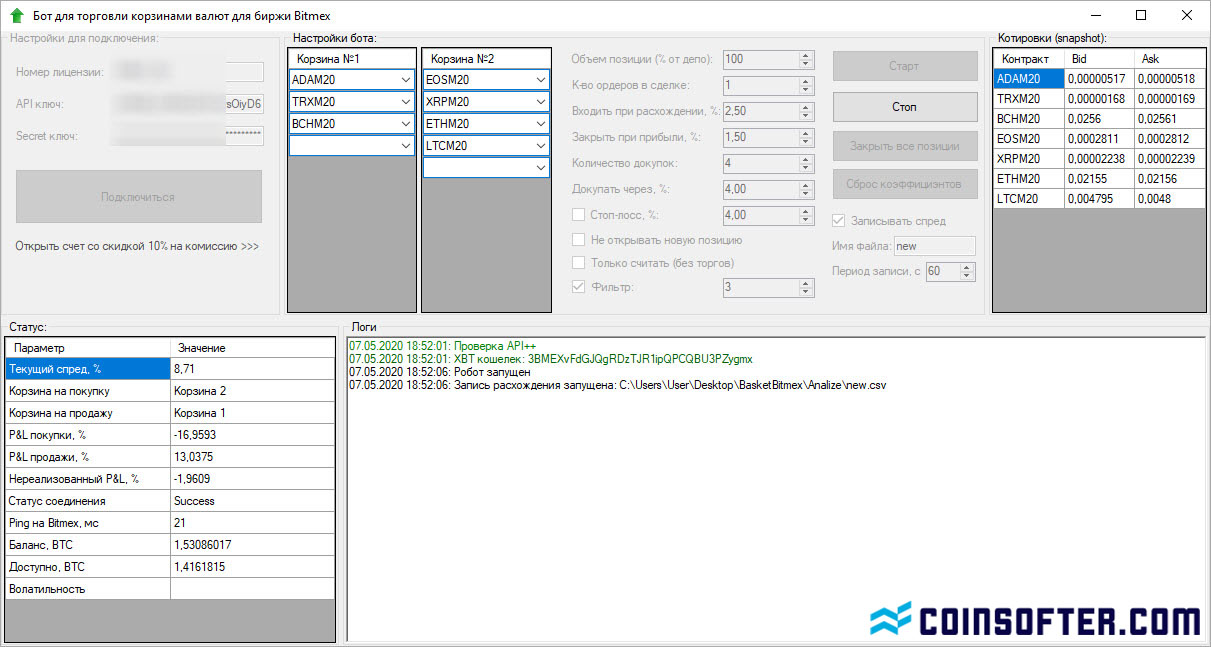Open the XRPM20 dropdown in Корзина №2
The height and width of the screenshot is (647, 1211).
[x=541, y=101]
